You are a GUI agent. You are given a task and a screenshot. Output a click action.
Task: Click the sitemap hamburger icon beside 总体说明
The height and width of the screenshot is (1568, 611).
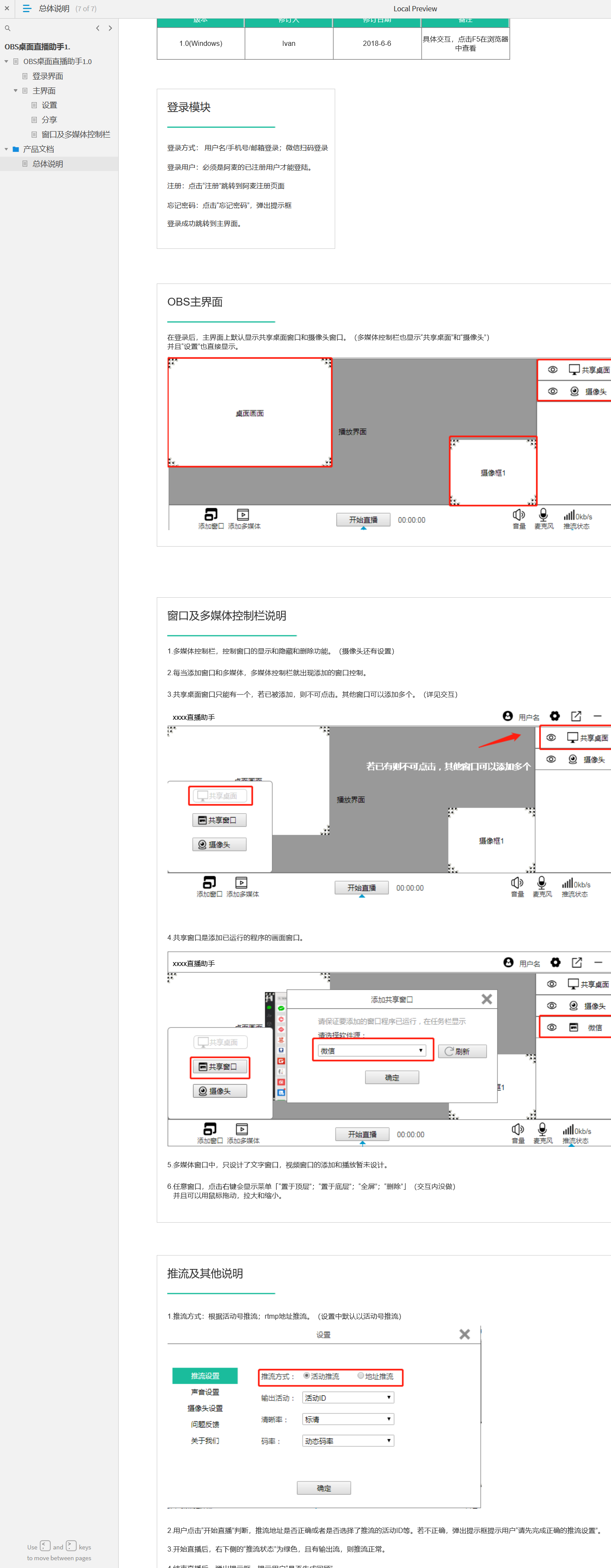pyautogui.click(x=27, y=9)
